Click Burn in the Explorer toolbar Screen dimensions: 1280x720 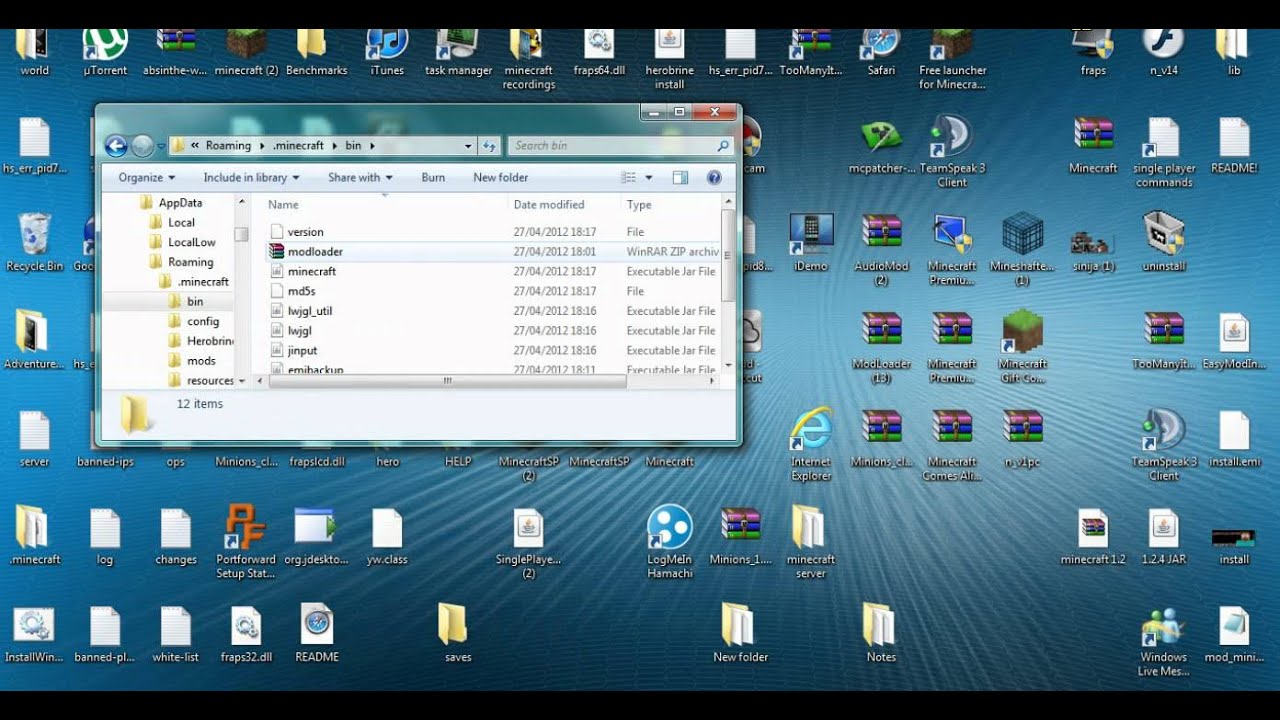(x=433, y=177)
